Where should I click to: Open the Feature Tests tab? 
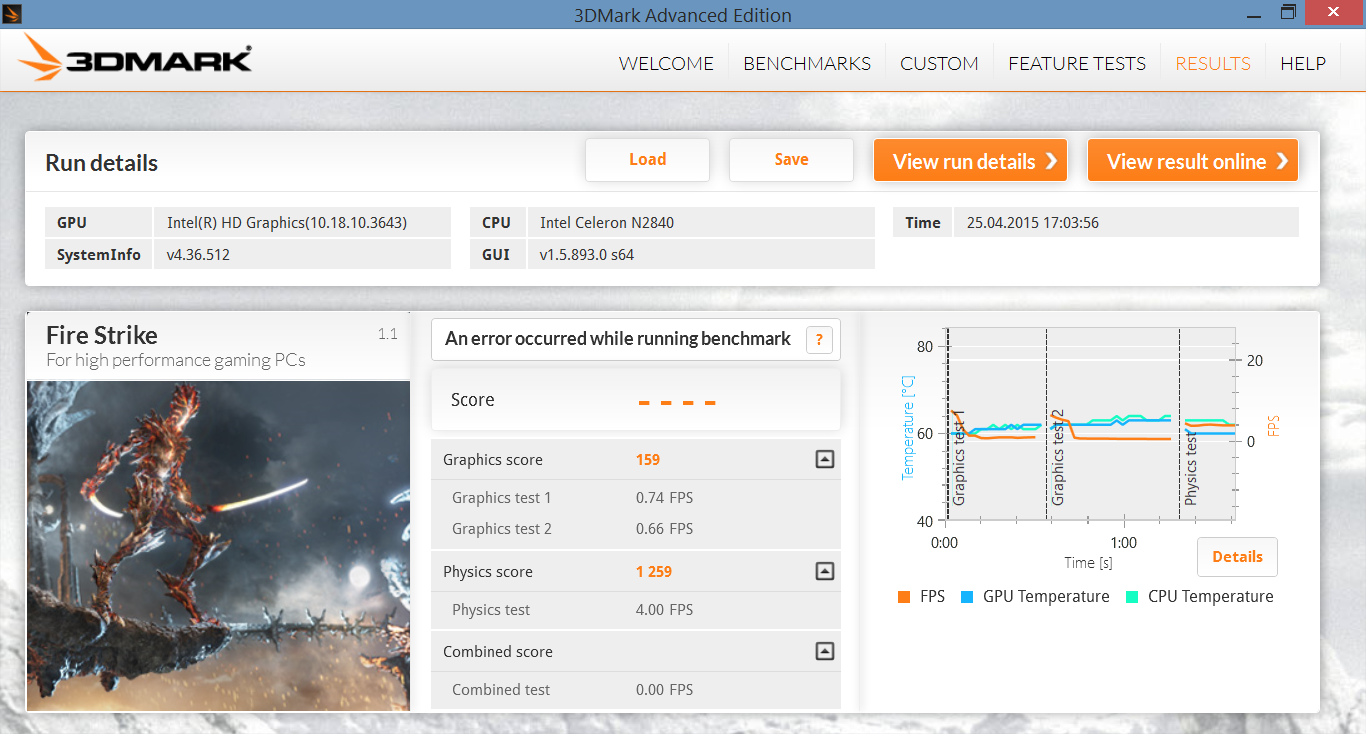point(1077,64)
